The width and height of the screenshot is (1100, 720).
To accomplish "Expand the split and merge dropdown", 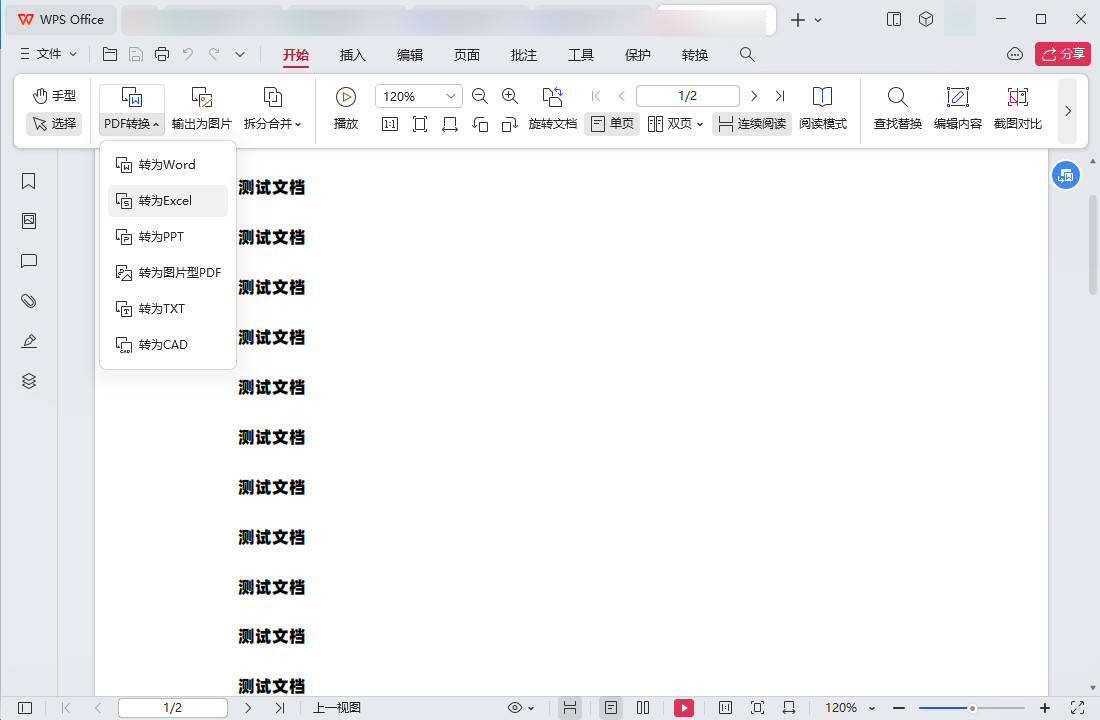I will click(272, 108).
